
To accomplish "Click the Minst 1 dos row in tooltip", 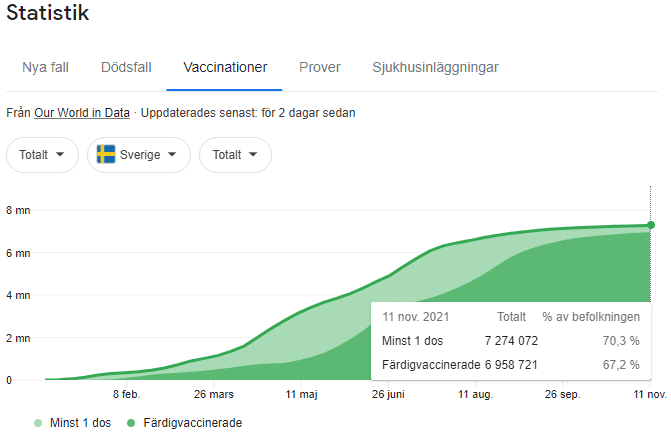I will 510,340.
